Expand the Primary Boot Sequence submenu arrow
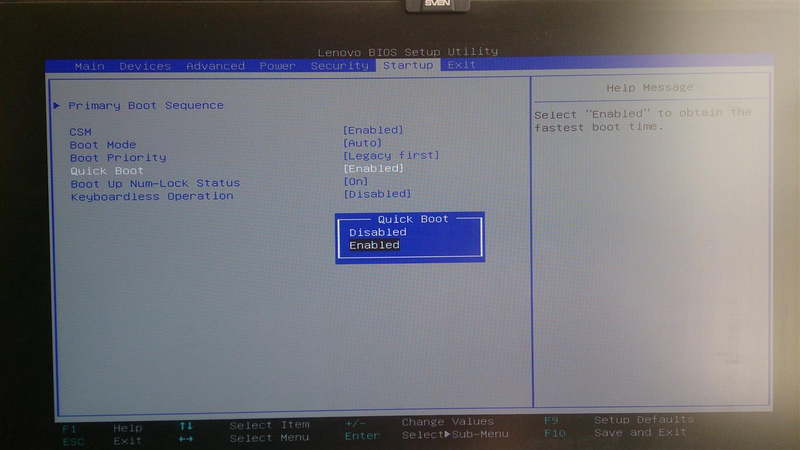Viewport: 800px width, 450px height. tap(57, 106)
